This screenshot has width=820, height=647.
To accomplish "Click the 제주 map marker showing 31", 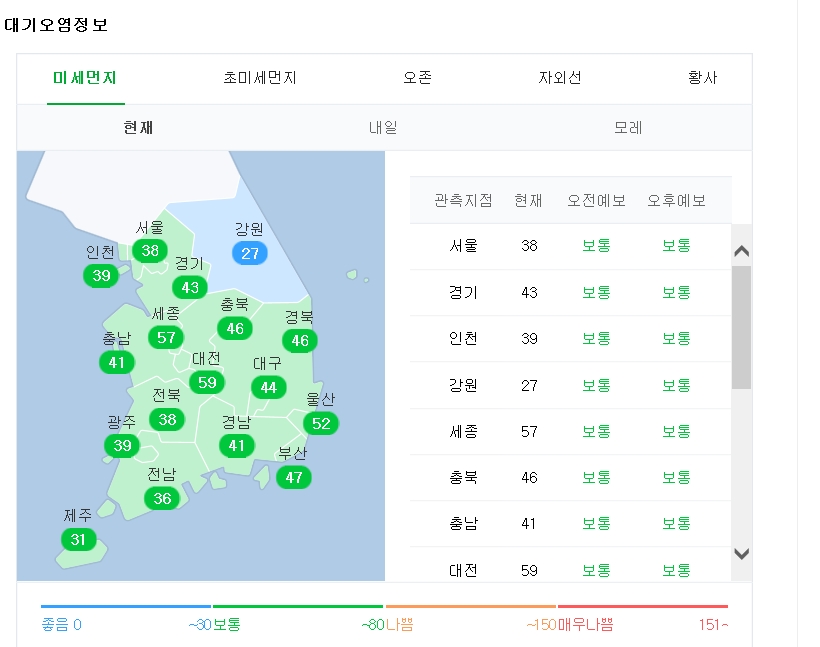I will click(x=78, y=539).
